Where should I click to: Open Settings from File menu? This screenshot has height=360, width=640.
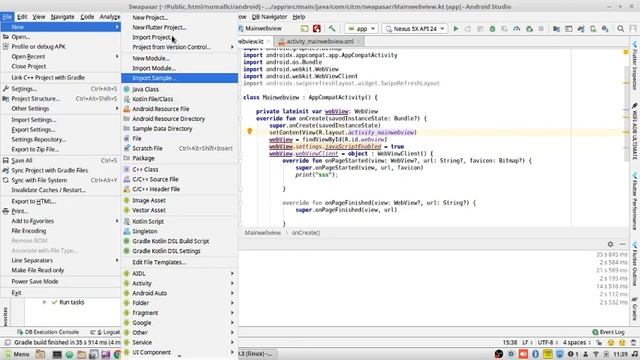(60, 89)
